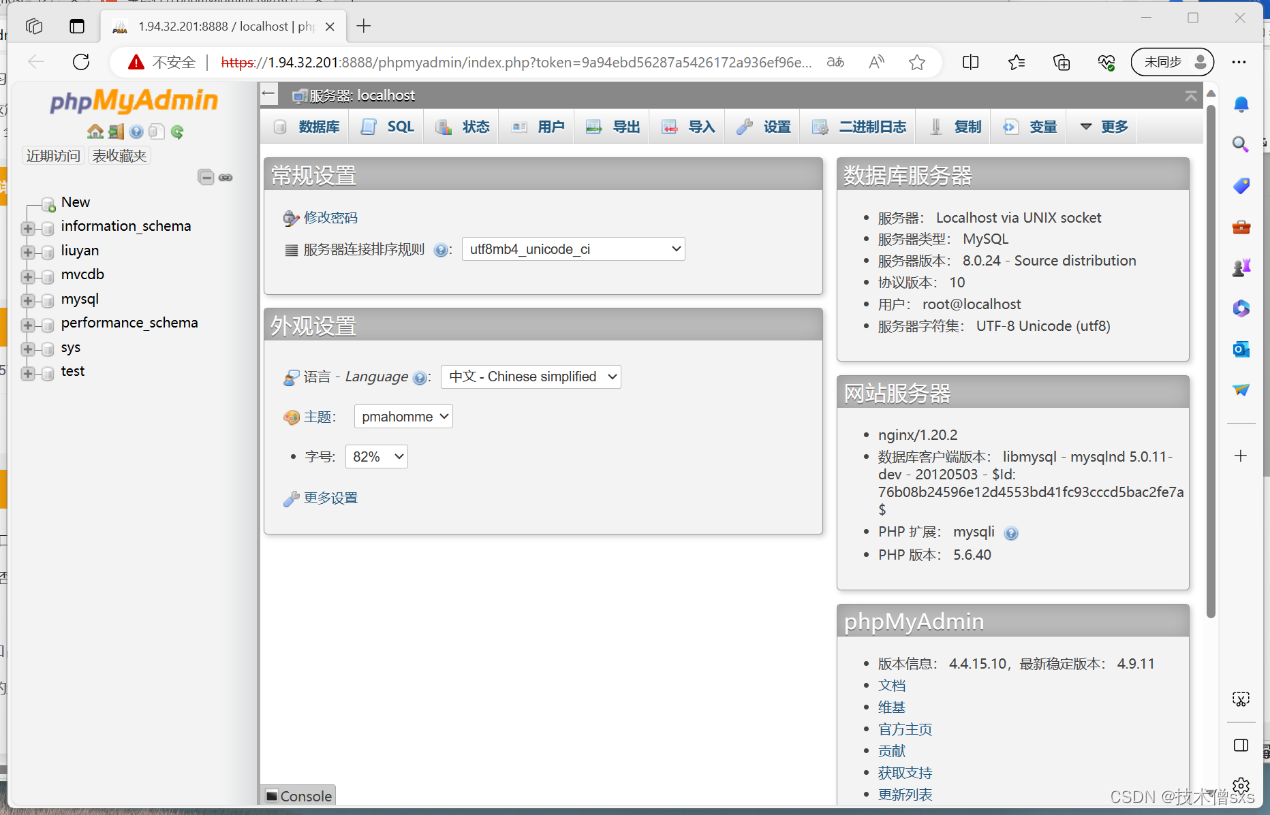This screenshot has width=1270, height=815.
Task: Open the browser favorites list icon
Action: click(x=1016, y=62)
